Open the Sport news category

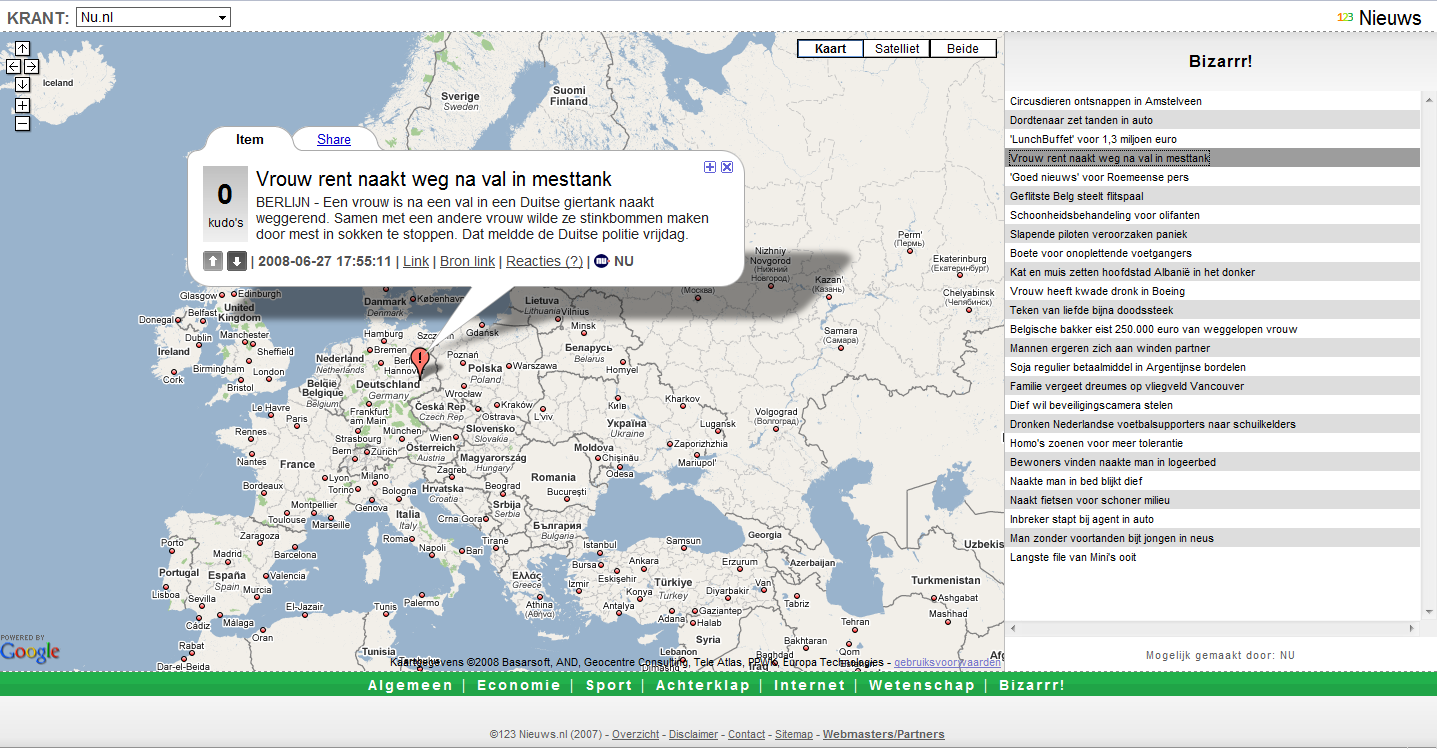click(x=609, y=685)
